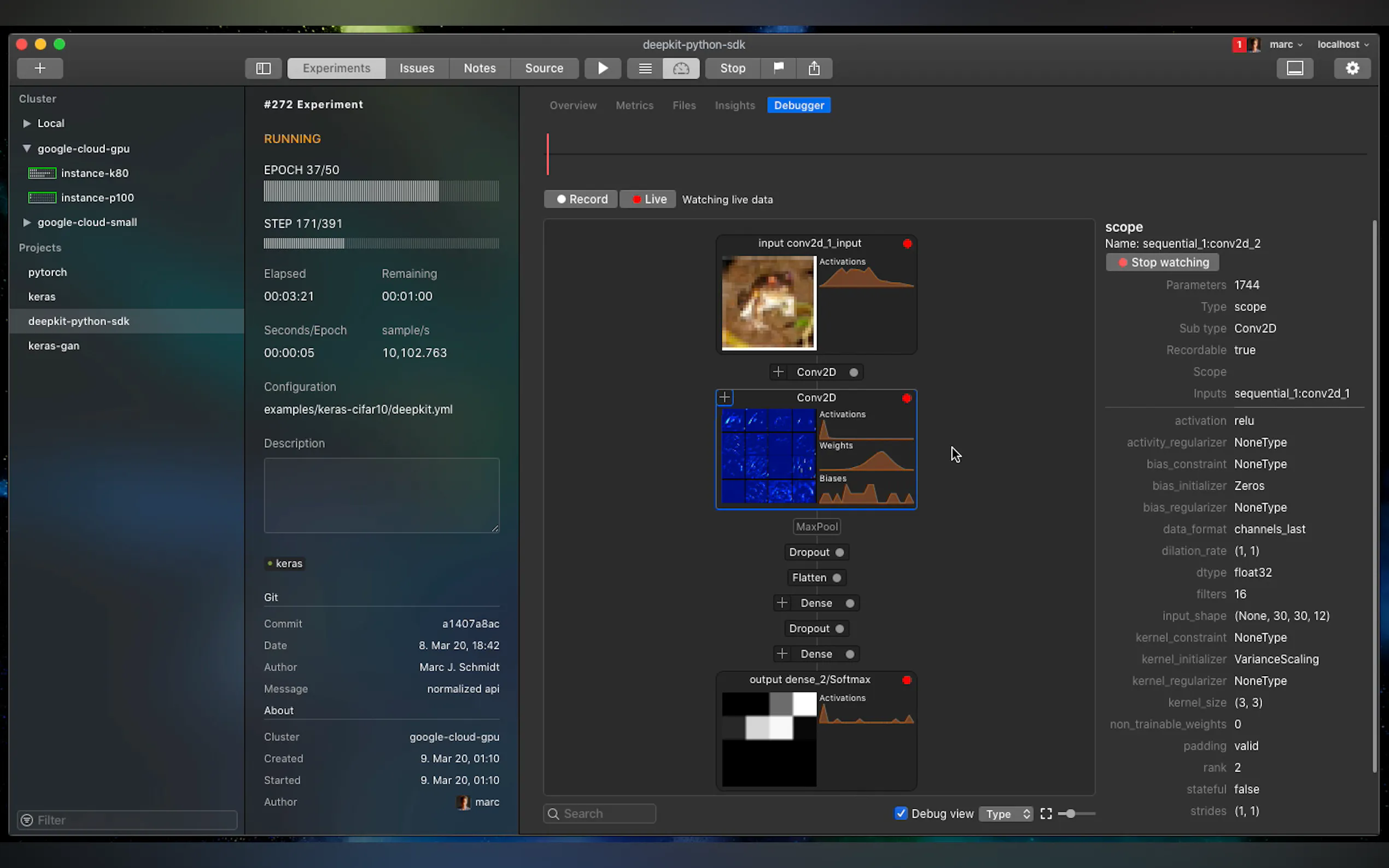Toggle the watch dot on Flatten node

[837, 578]
